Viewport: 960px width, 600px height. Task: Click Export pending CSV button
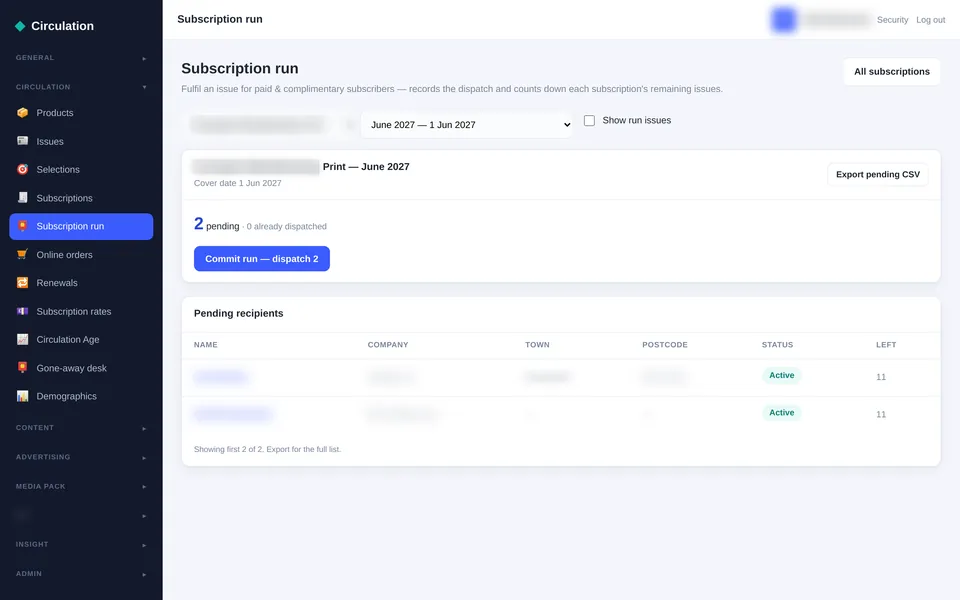pyautogui.click(x=877, y=174)
